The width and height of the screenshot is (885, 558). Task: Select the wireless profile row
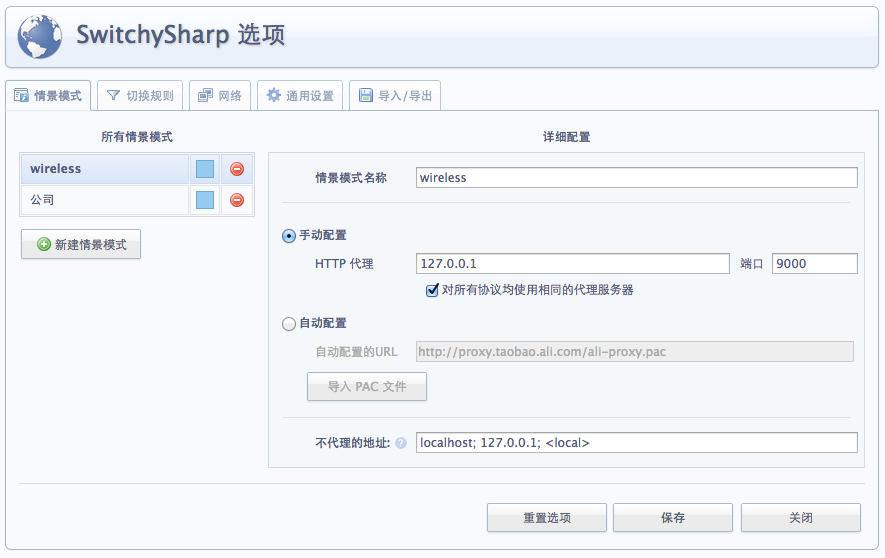point(104,169)
